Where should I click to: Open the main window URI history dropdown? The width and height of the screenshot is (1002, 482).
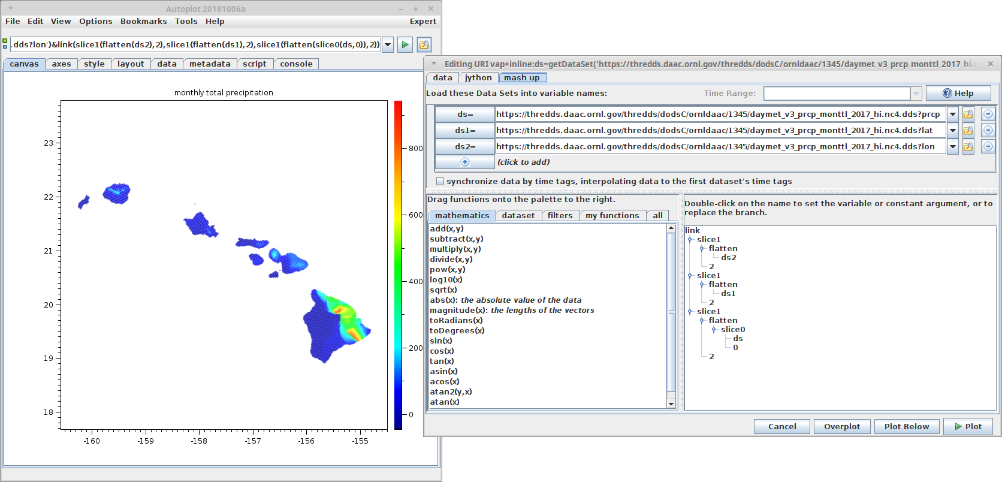click(388, 45)
